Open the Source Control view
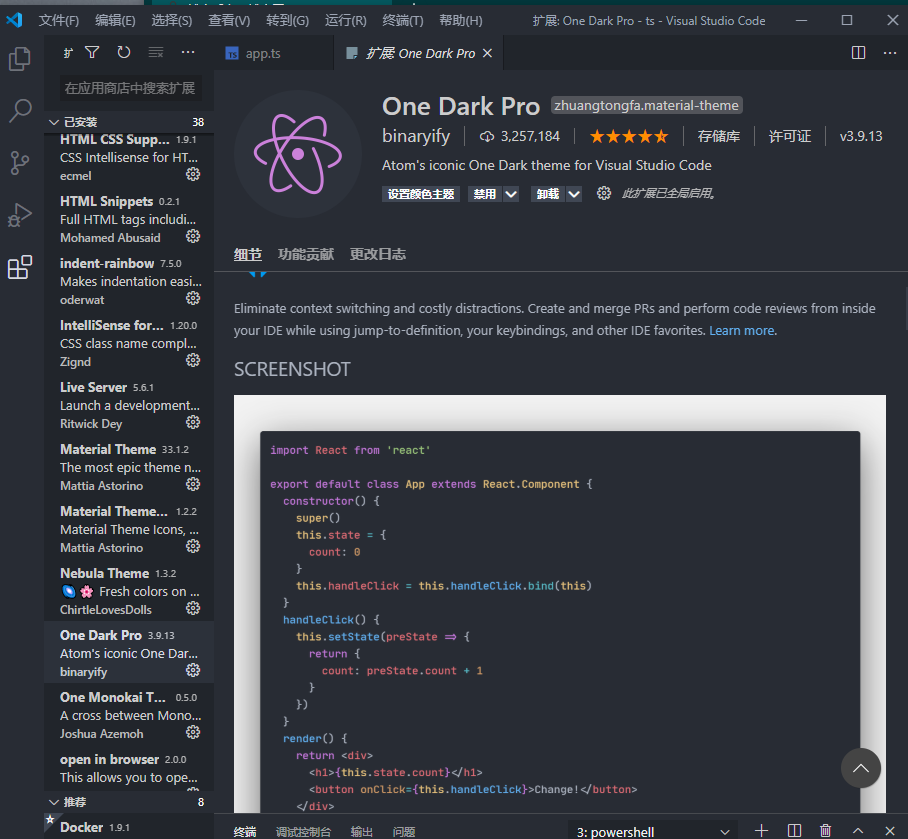This screenshot has height=839, width=908. [x=20, y=163]
